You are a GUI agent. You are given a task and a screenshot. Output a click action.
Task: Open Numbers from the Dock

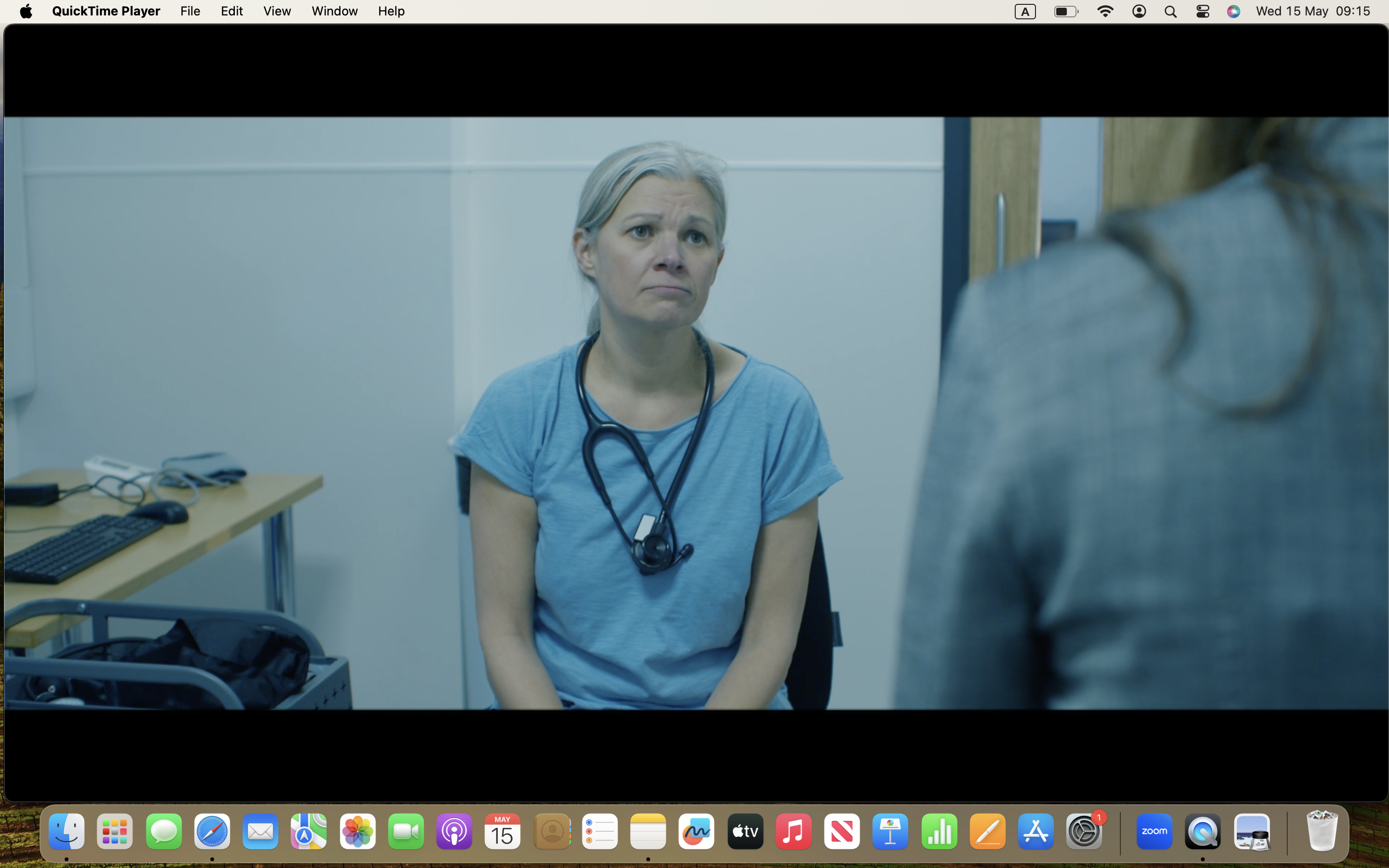click(939, 831)
